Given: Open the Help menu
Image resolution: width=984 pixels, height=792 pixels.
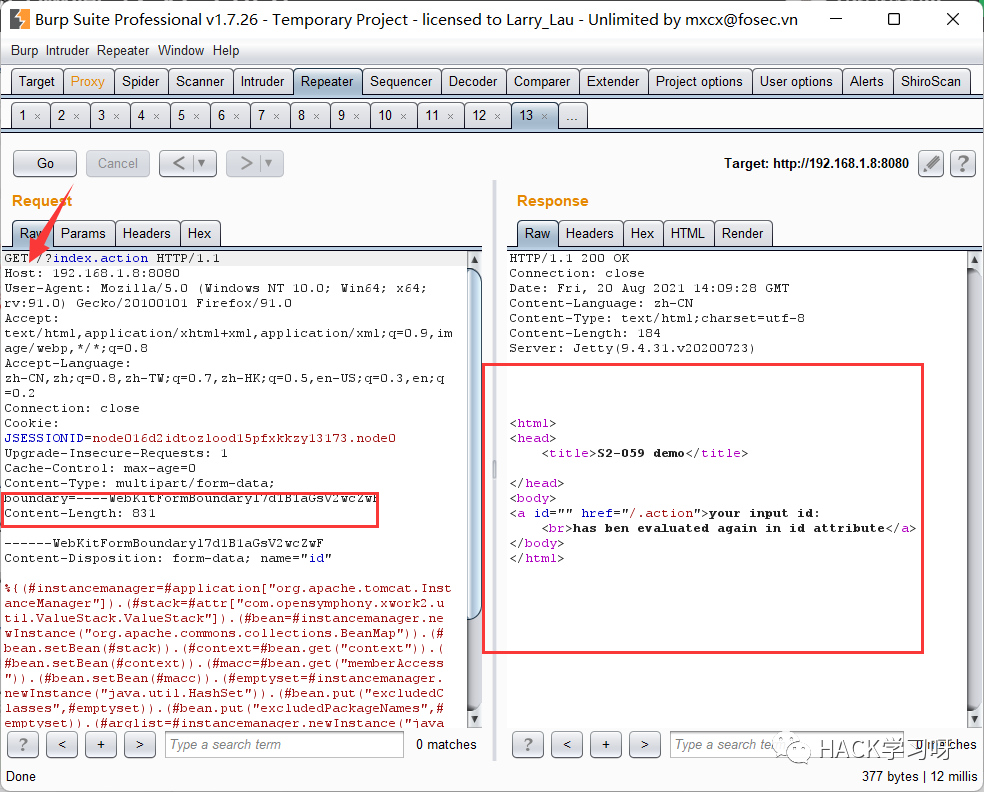Looking at the screenshot, I should click(226, 50).
